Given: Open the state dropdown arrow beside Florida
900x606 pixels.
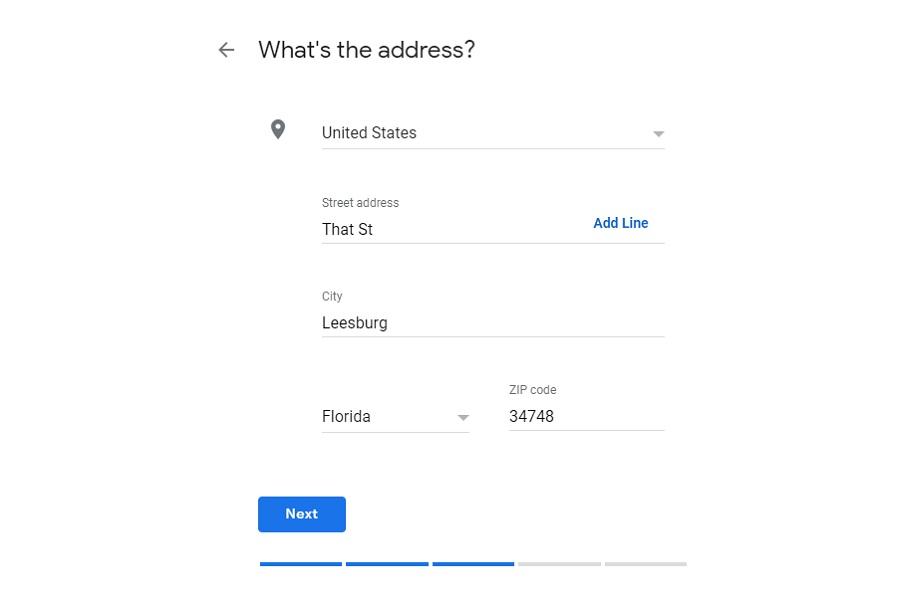Looking at the screenshot, I should [x=463, y=418].
